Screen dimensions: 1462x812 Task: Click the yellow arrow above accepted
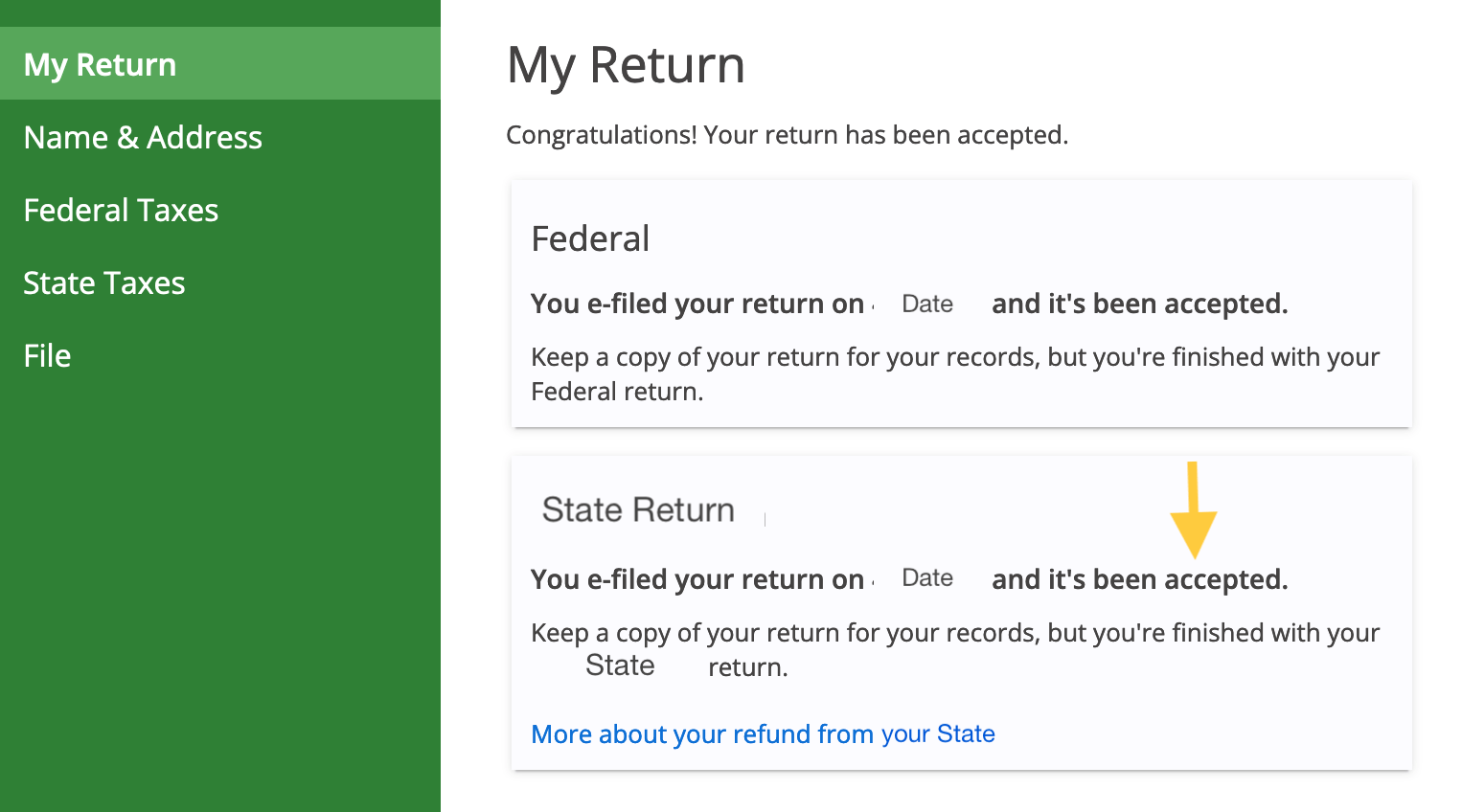(x=1194, y=508)
